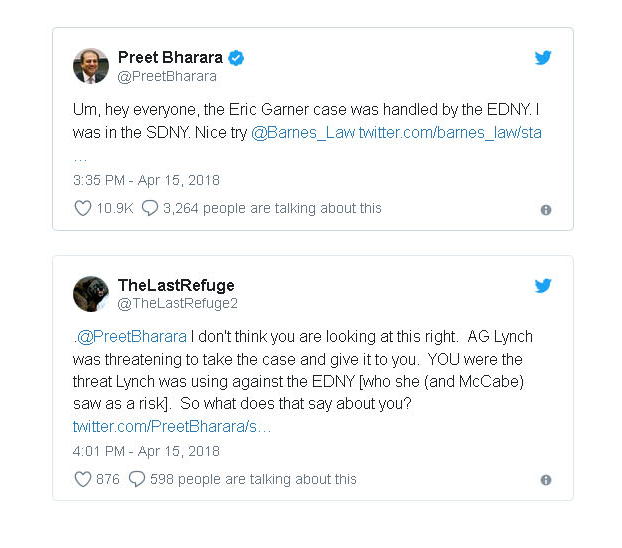The image size is (622, 548).
Task: Open info icon on Preet Bharara tweet
Action: point(546,210)
